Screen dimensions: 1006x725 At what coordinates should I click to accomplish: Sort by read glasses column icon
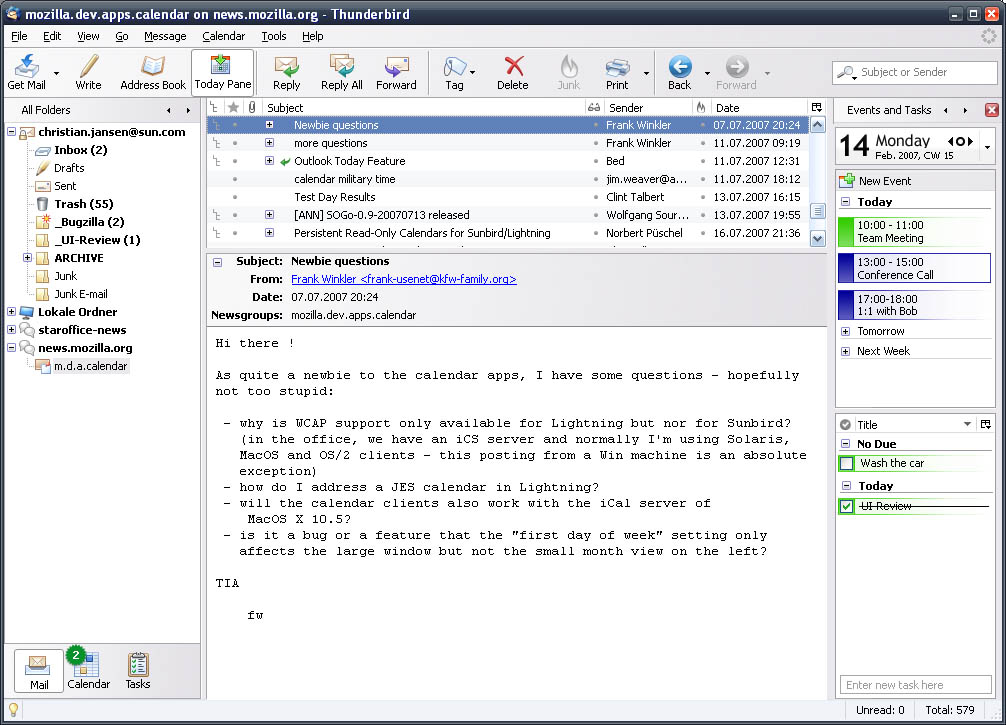[594, 108]
